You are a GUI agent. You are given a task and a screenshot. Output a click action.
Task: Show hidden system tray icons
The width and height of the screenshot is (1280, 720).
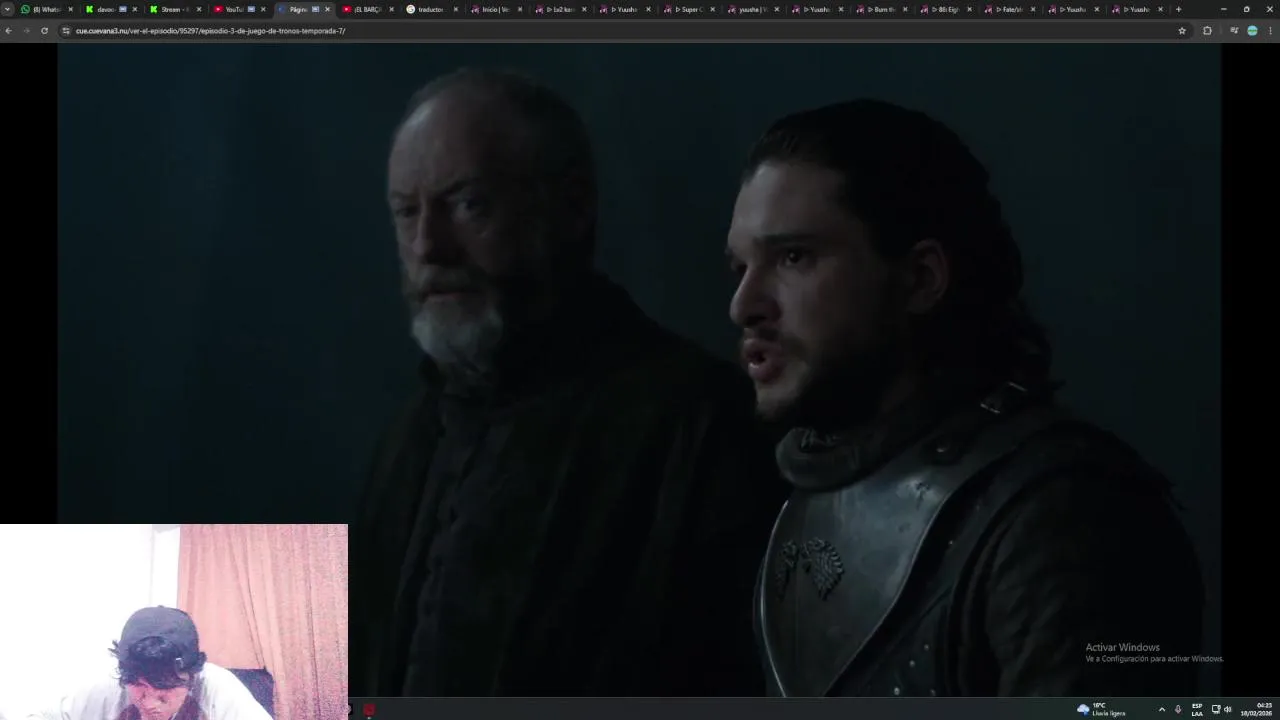point(1161,709)
